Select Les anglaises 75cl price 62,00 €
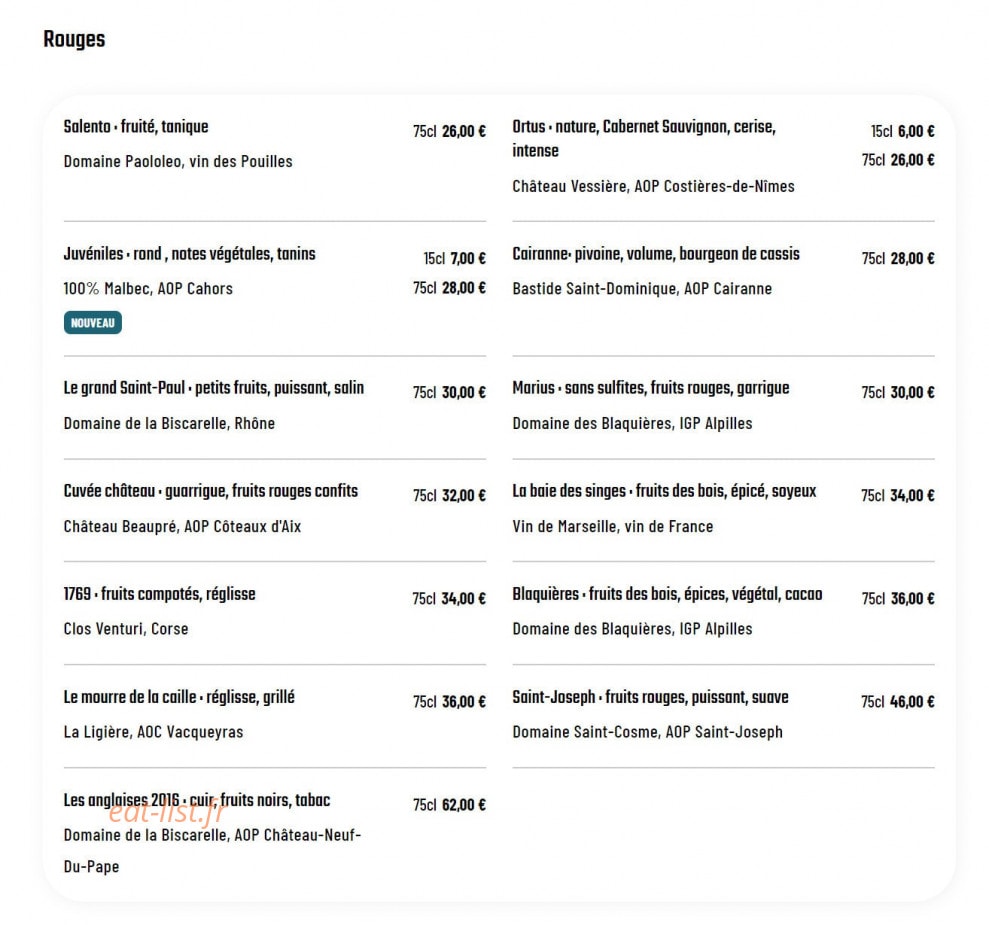989x925 pixels. [x=449, y=805]
